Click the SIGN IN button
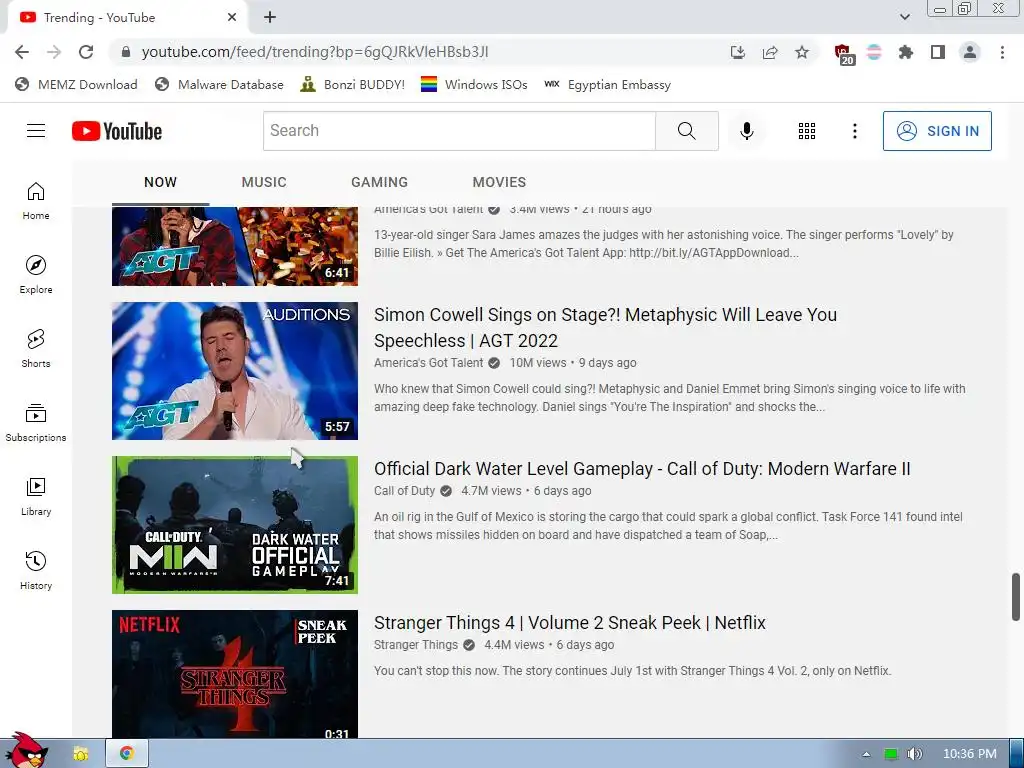 937,131
